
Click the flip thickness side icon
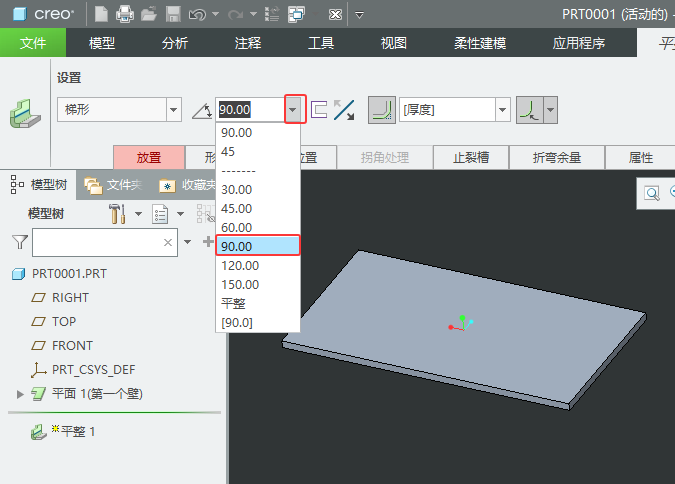(x=319, y=109)
